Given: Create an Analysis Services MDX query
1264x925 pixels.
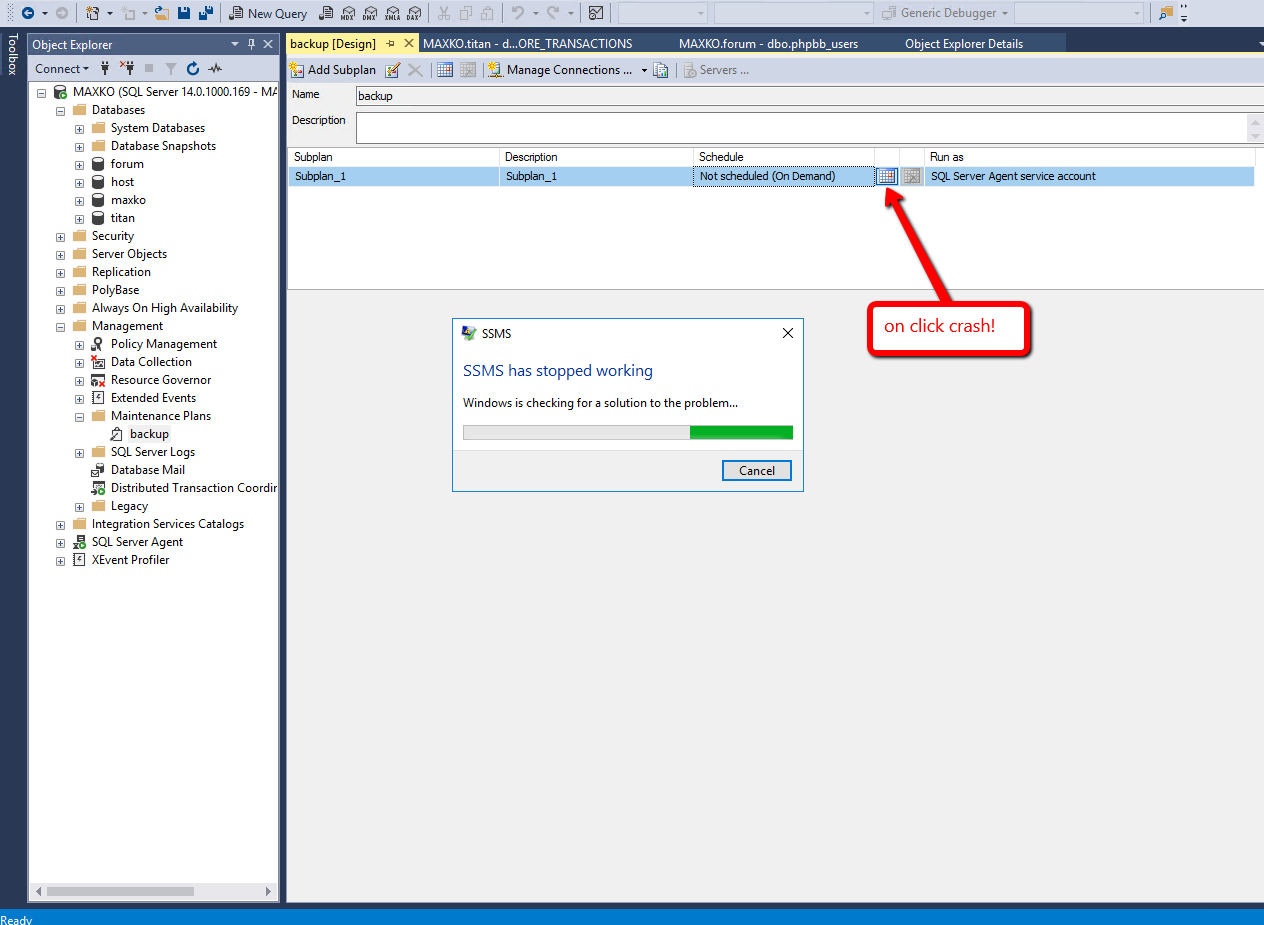Looking at the screenshot, I should point(348,13).
